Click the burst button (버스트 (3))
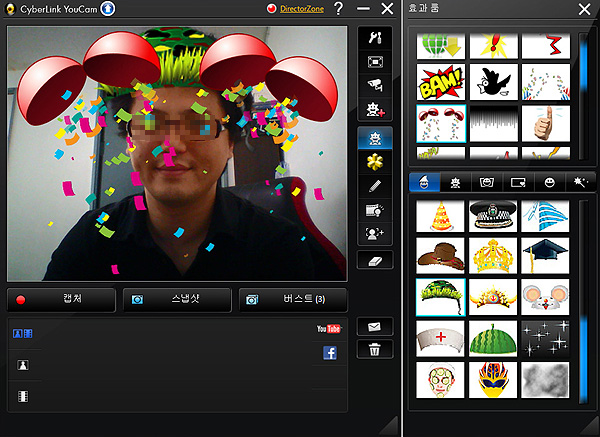Image resolution: width=600 pixels, height=437 pixels. (292, 299)
